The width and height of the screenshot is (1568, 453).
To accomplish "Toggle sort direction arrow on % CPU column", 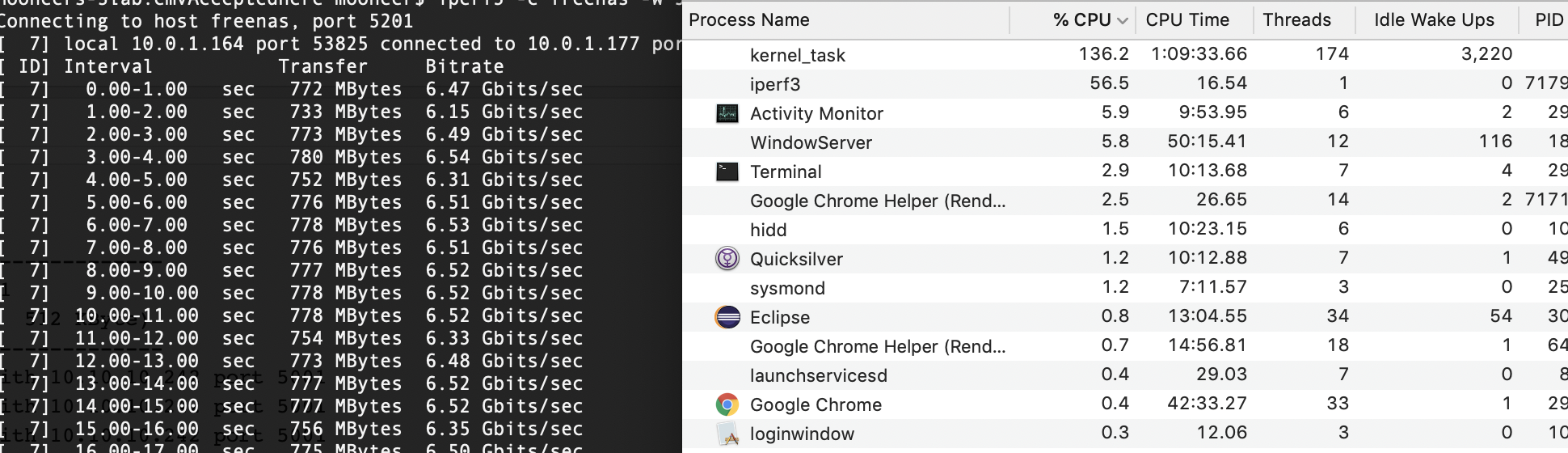I will 1122,21.
